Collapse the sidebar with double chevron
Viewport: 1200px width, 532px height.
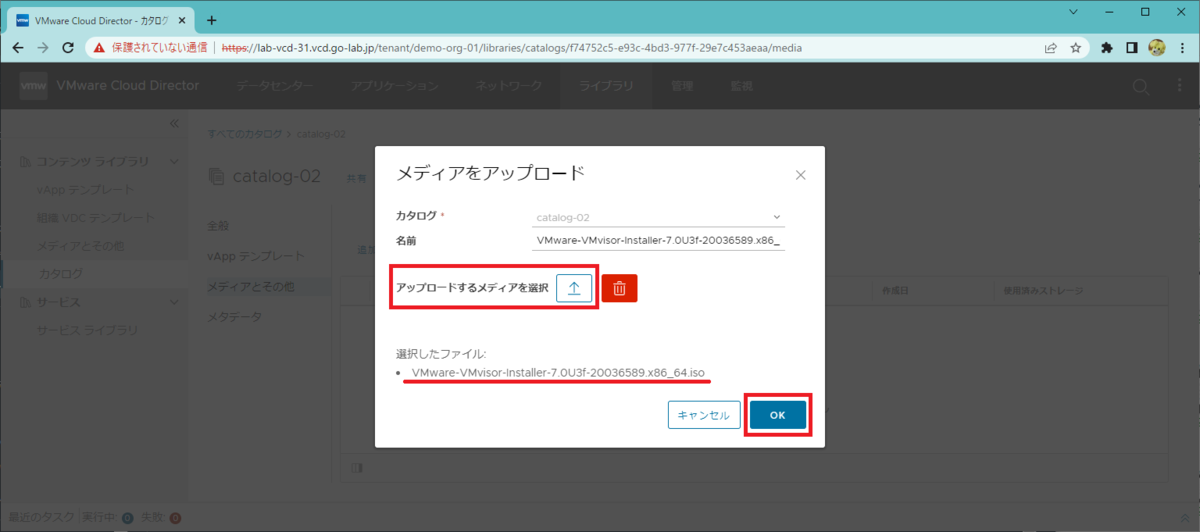(173, 124)
